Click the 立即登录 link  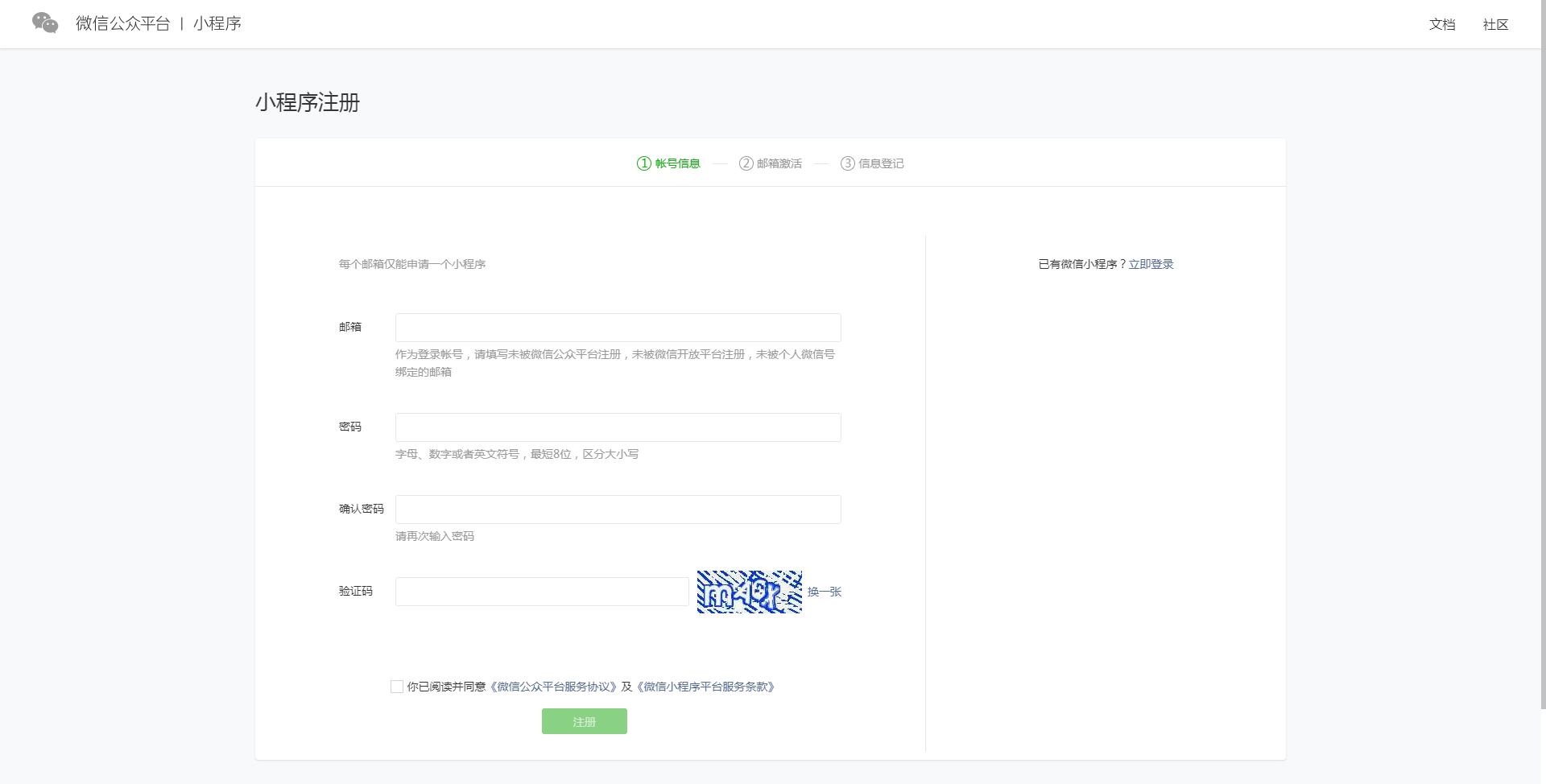tap(1151, 264)
